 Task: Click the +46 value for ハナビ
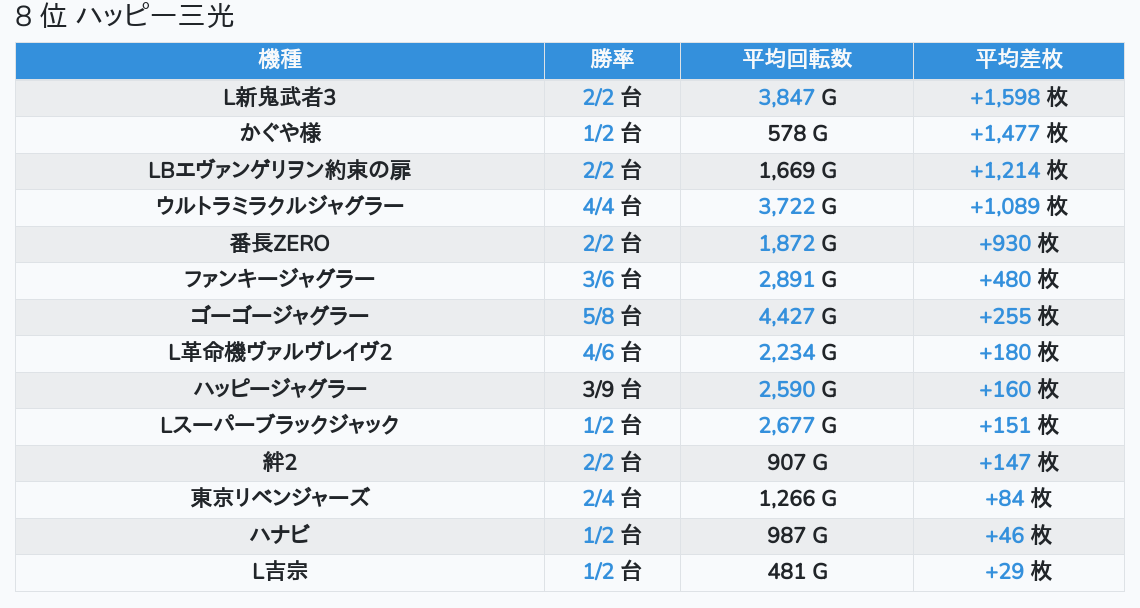[1004, 535]
